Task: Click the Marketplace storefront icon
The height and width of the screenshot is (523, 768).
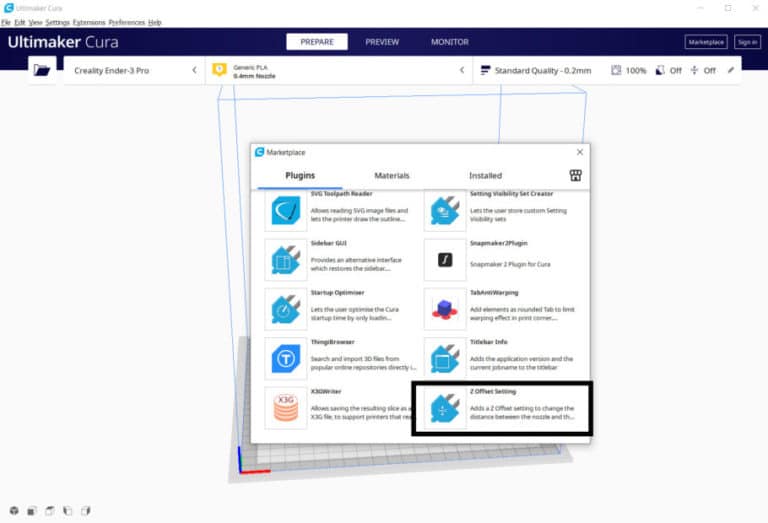Action: (575, 175)
